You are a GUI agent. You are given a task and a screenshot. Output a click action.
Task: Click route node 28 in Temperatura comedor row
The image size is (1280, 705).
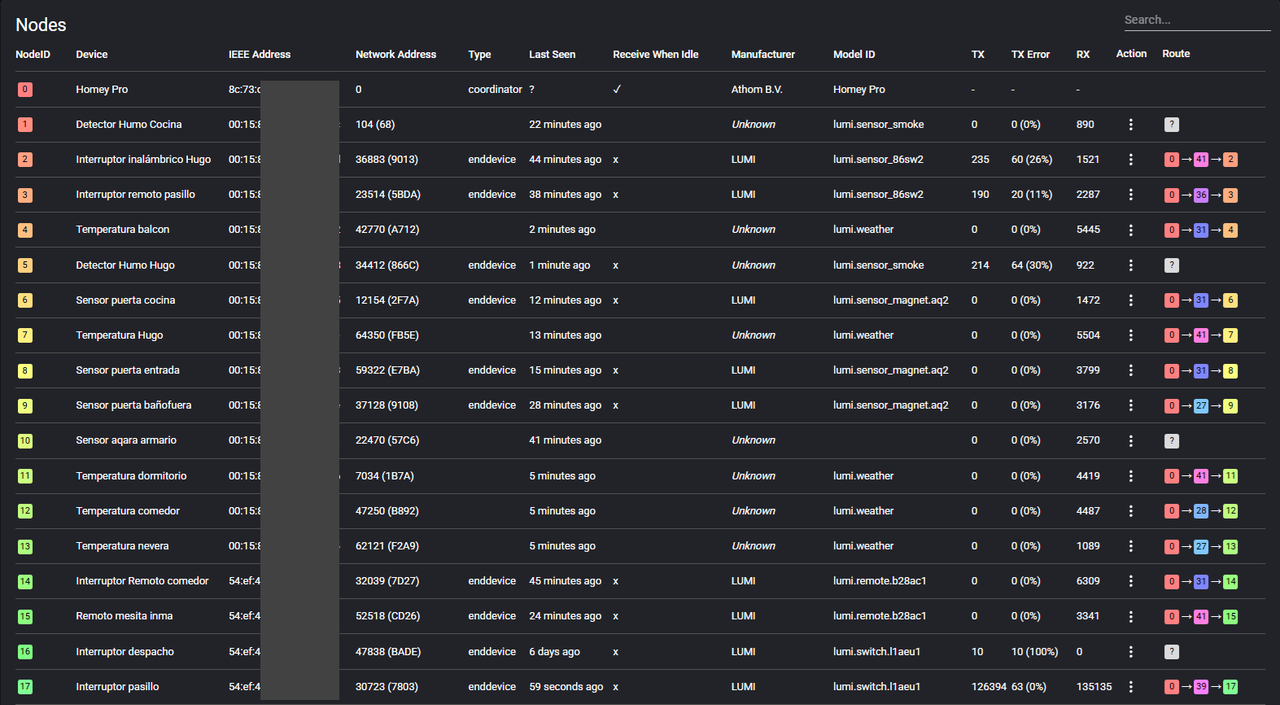[x=1201, y=512]
